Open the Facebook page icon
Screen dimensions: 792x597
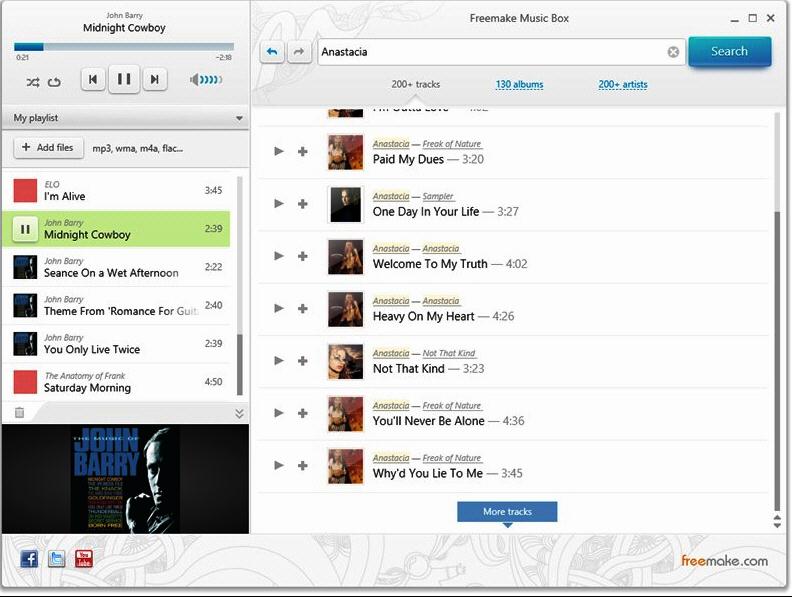(29, 559)
